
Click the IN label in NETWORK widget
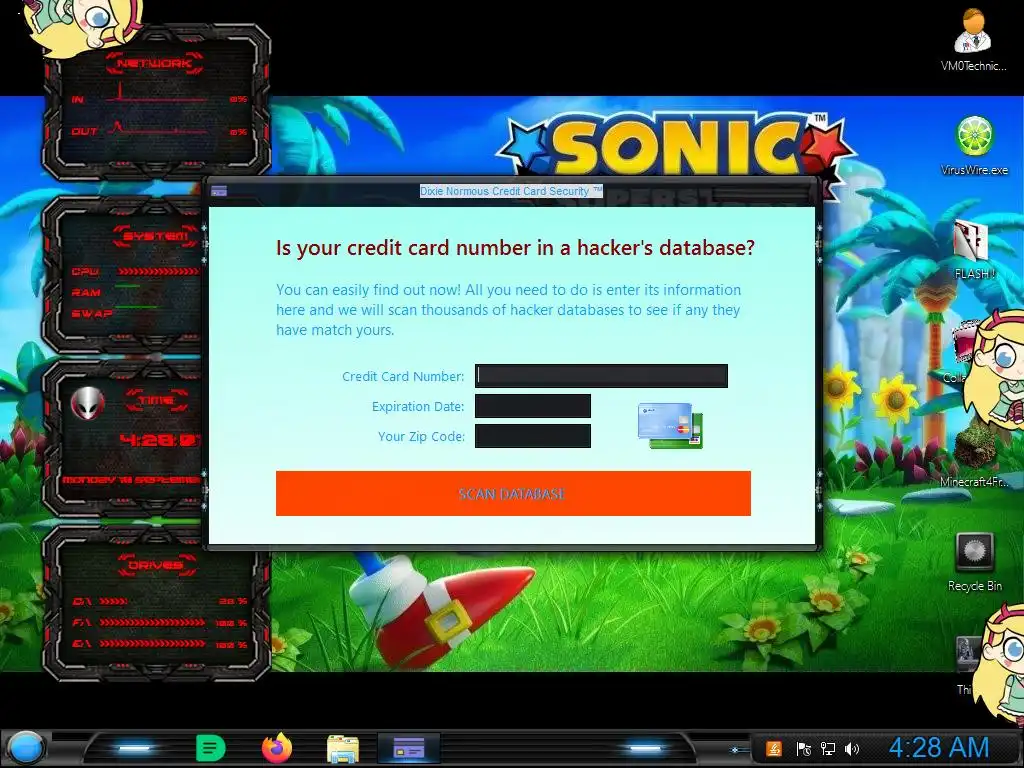(x=78, y=99)
